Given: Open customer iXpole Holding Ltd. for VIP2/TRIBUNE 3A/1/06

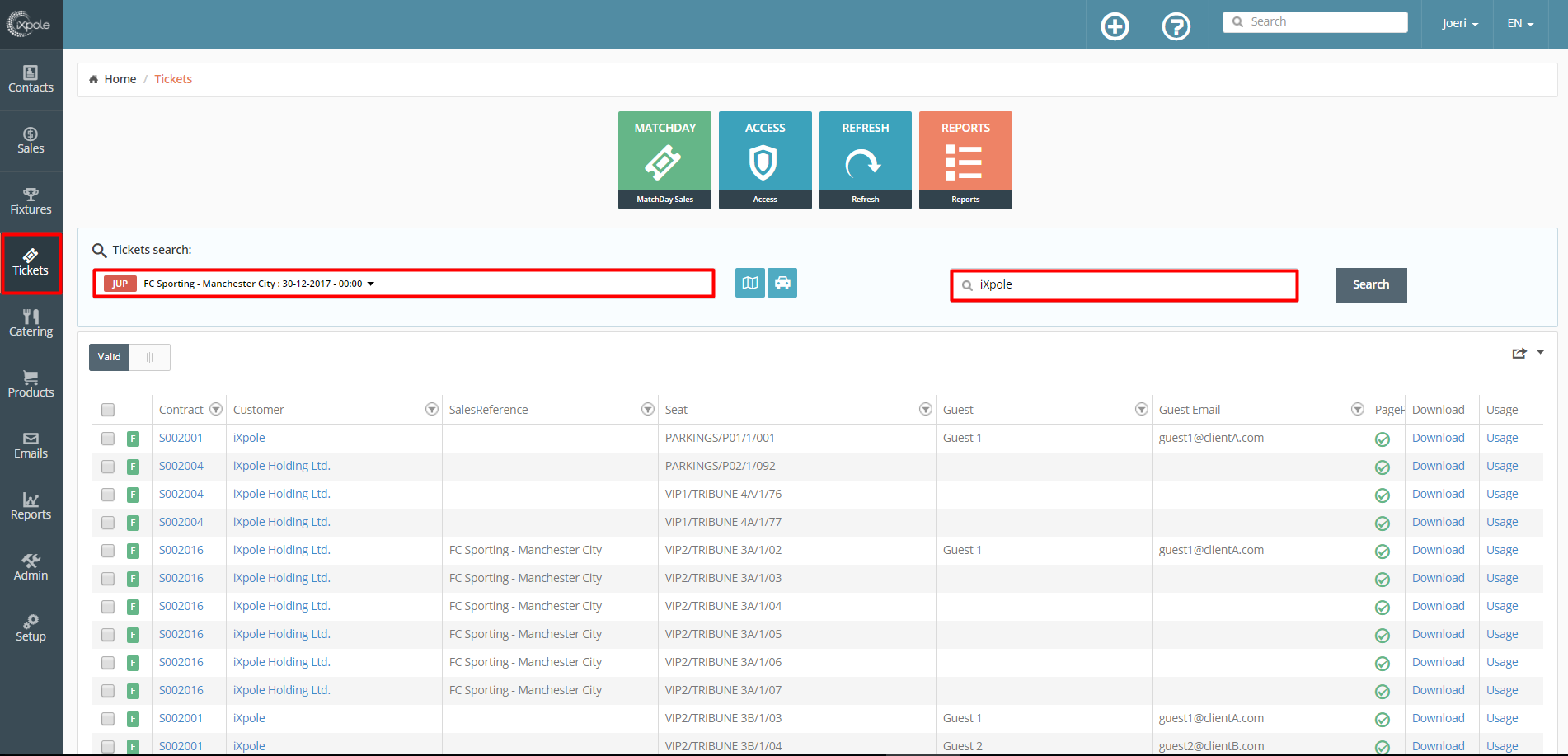Looking at the screenshot, I should point(281,662).
